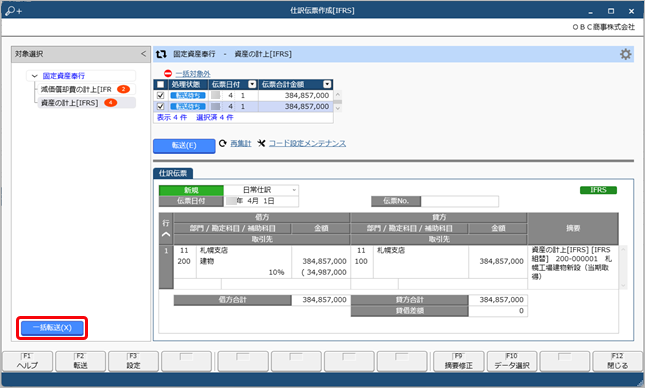Viewport: 645px width, 388px height.
Task: Open the settings gear icon
Action: tap(625, 54)
